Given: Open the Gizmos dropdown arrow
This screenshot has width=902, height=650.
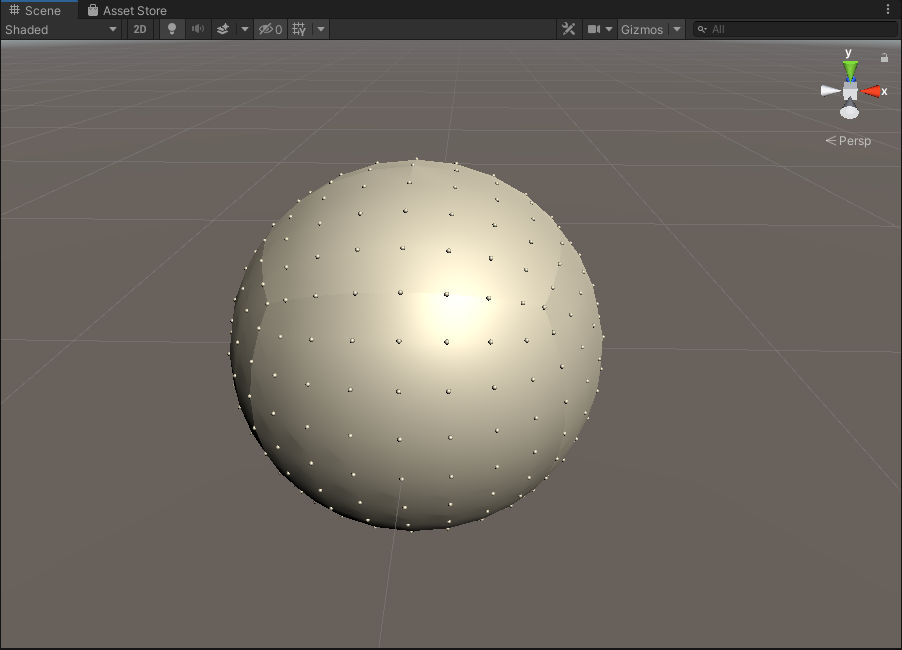Looking at the screenshot, I should click(x=675, y=29).
